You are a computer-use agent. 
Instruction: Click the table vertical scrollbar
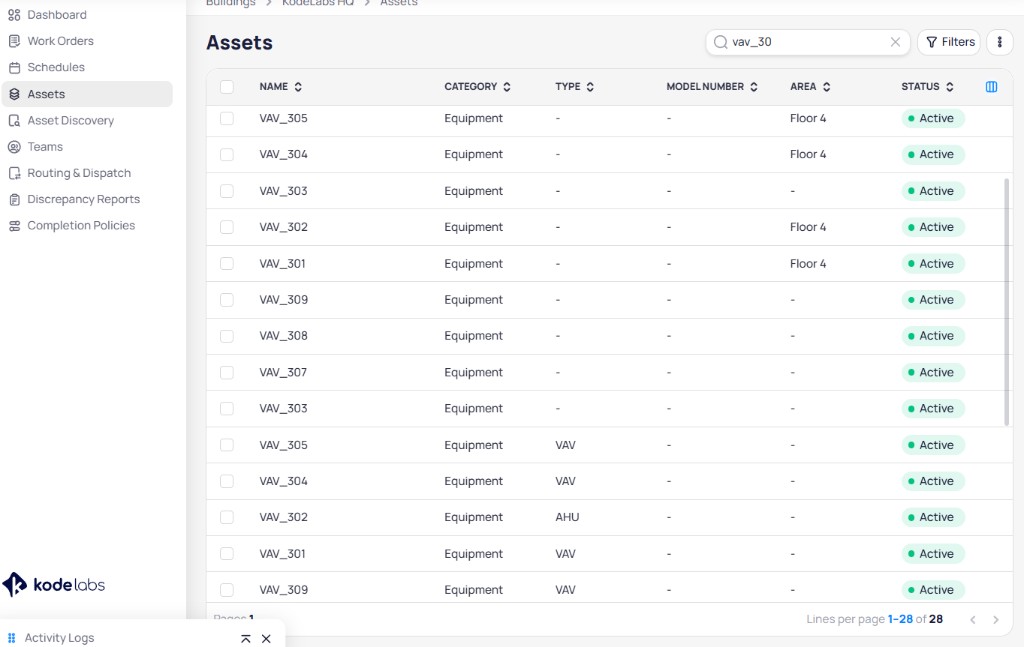coord(1006,302)
